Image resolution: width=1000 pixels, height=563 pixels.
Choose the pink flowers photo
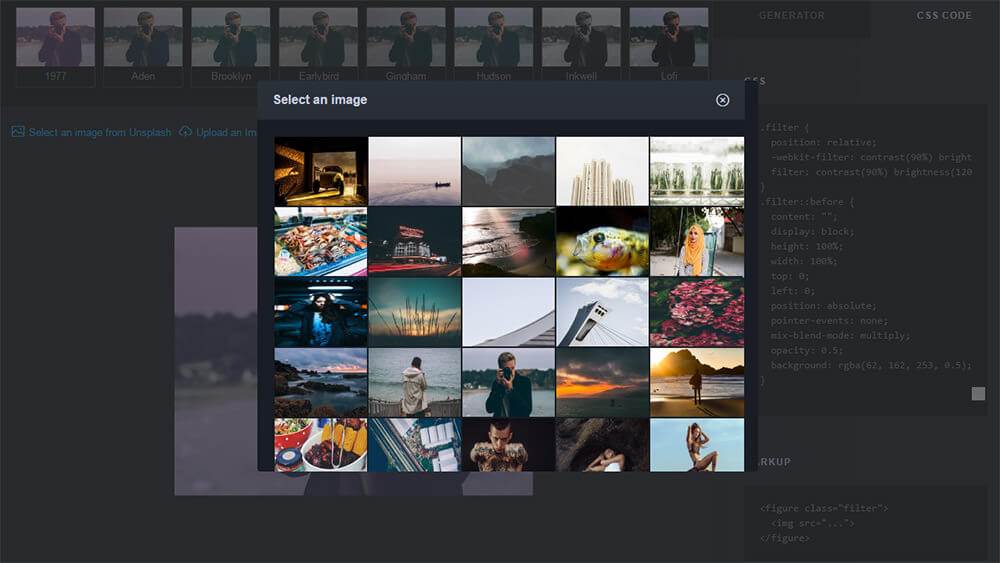click(696, 312)
